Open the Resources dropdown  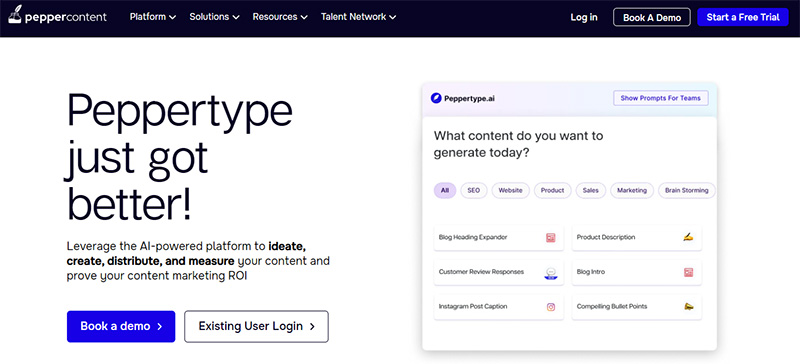point(280,17)
